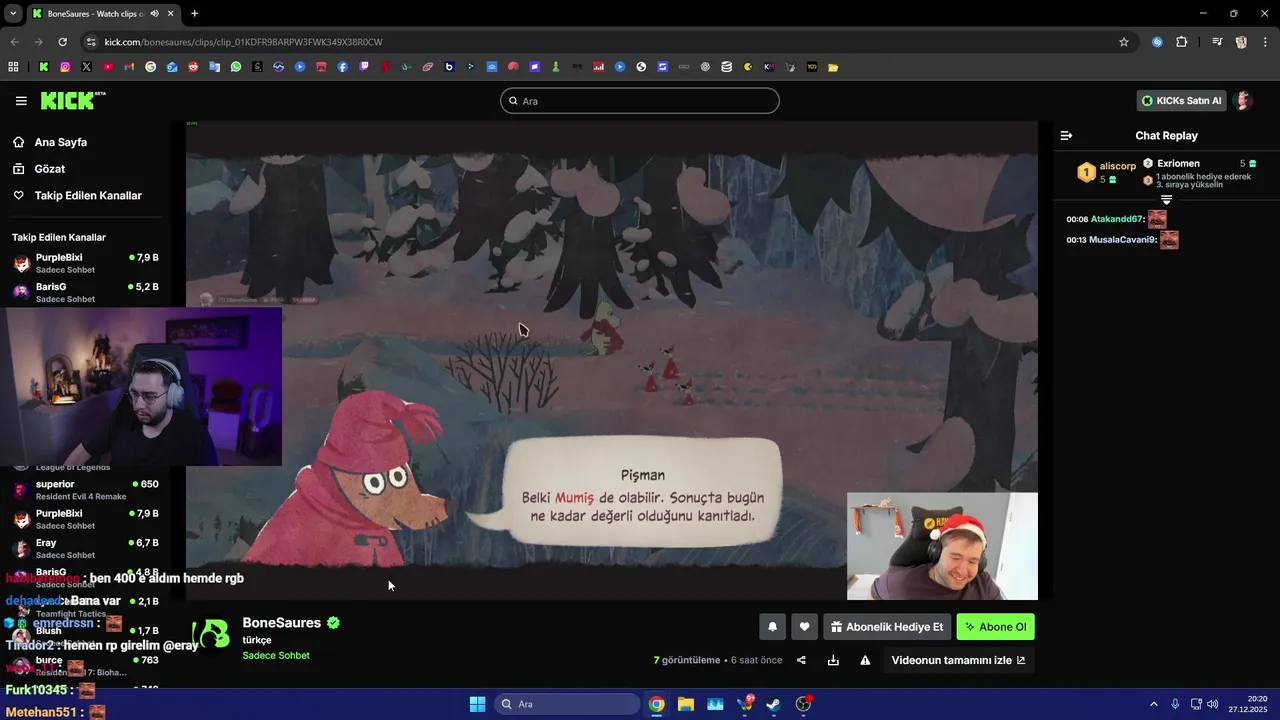Toggle follow heart for BoneSaures

(x=804, y=627)
